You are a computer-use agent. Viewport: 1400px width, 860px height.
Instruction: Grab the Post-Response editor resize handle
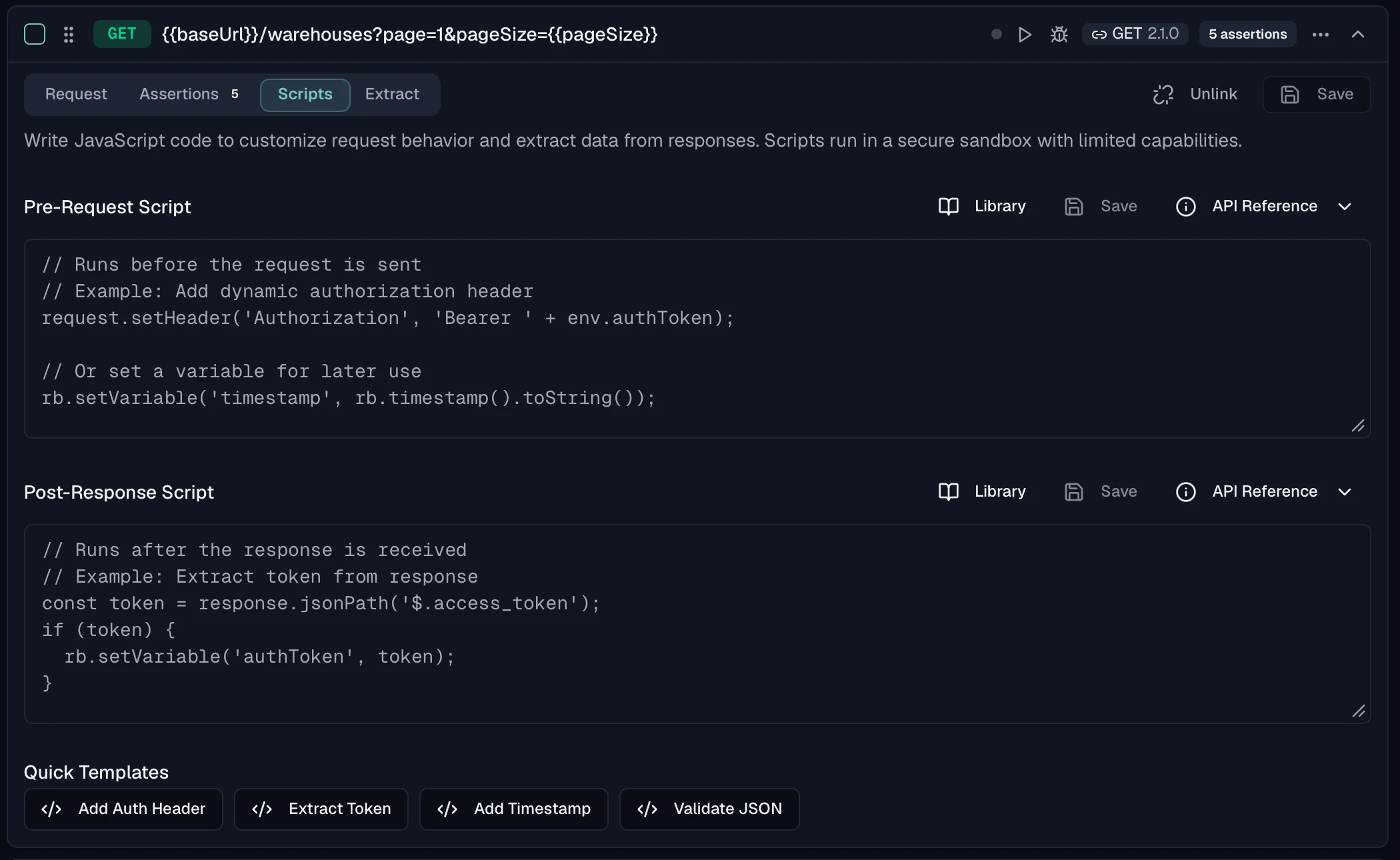coord(1358,711)
